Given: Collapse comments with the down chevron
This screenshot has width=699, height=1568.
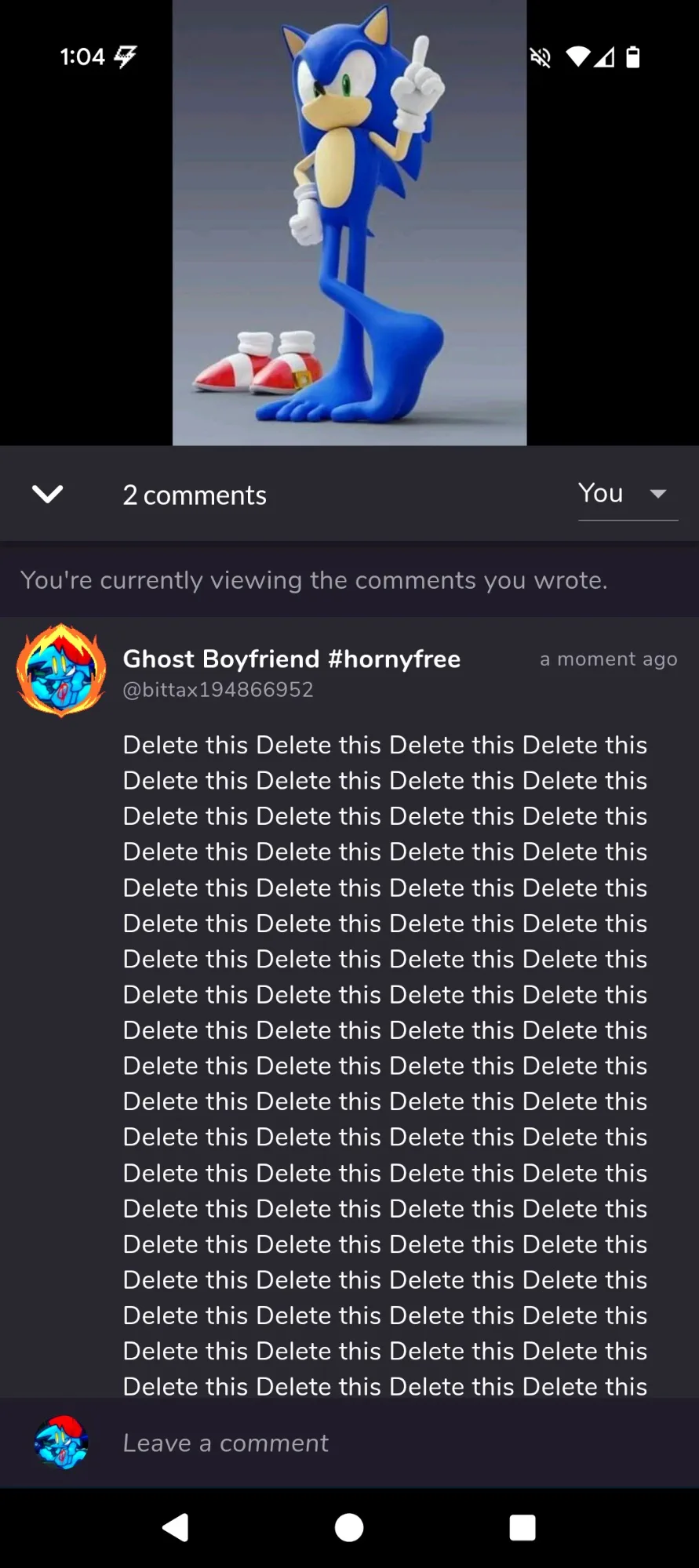Looking at the screenshot, I should click(47, 494).
